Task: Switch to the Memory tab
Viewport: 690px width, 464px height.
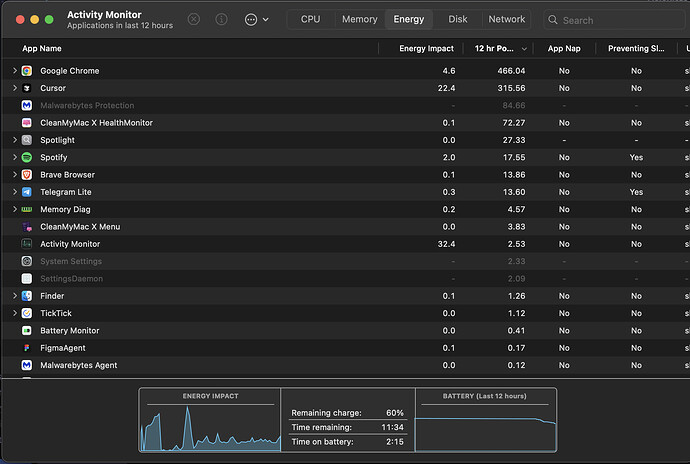Action: (360, 19)
